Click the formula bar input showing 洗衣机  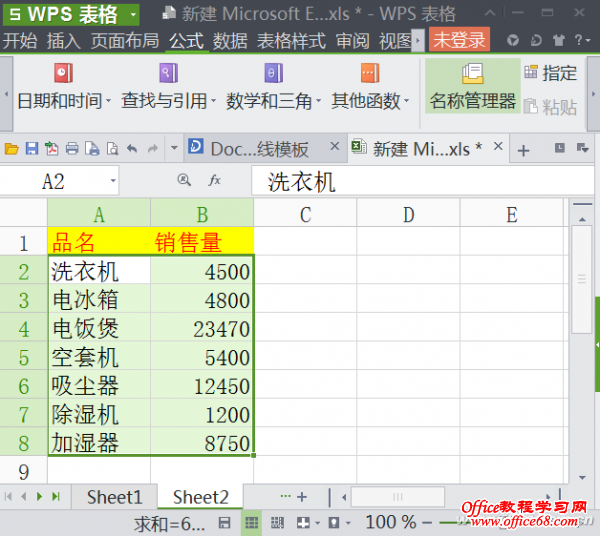click(x=420, y=182)
